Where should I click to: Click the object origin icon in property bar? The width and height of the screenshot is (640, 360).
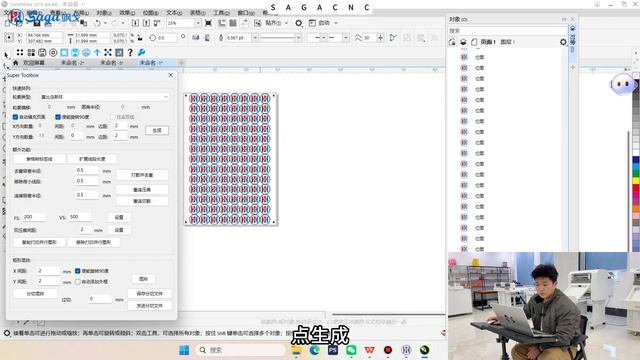point(9,38)
